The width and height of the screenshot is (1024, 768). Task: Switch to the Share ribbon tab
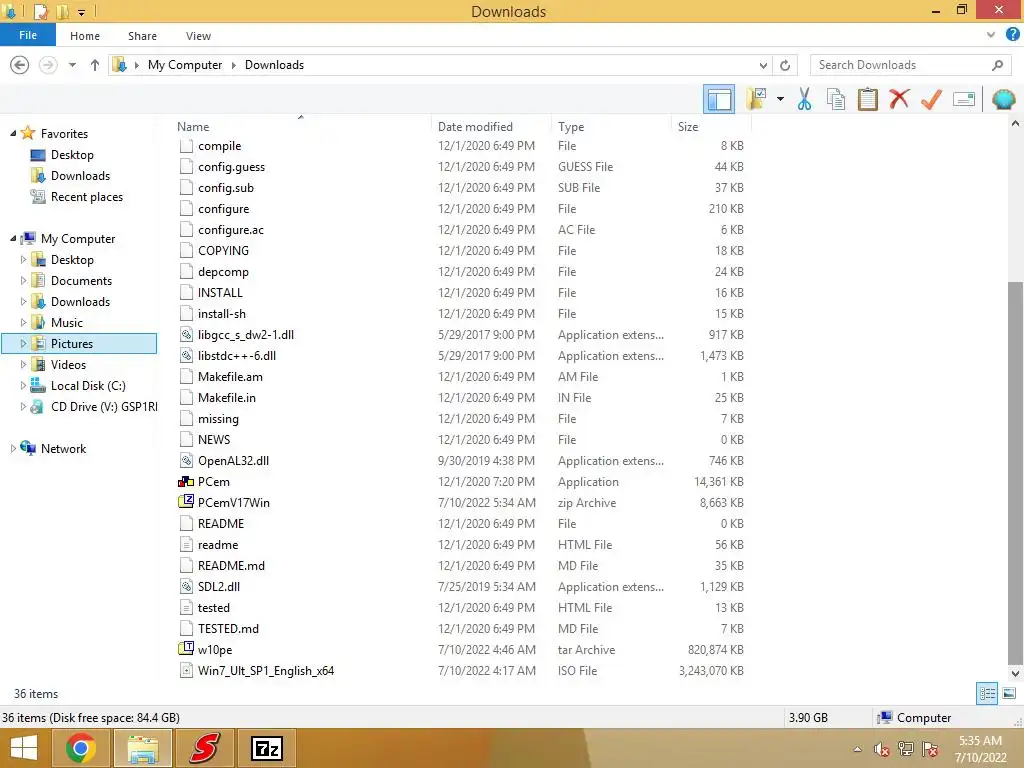click(x=142, y=36)
